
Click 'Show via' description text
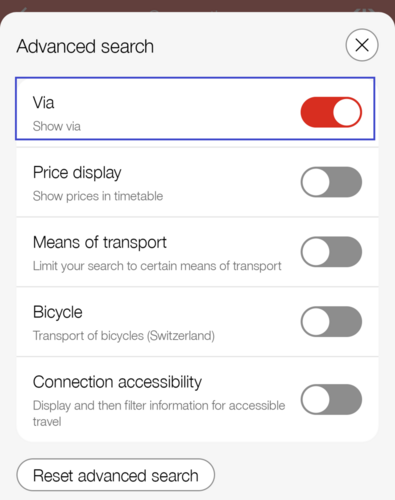(57, 126)
